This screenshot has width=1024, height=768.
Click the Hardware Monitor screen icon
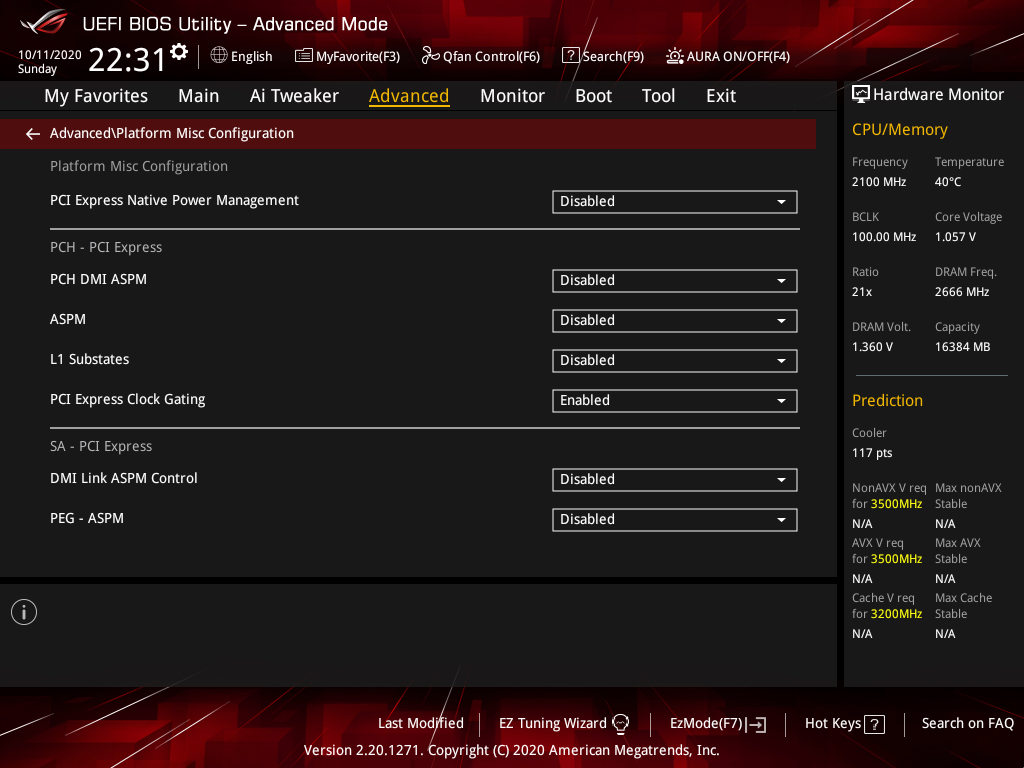click(x=861, y=95)
